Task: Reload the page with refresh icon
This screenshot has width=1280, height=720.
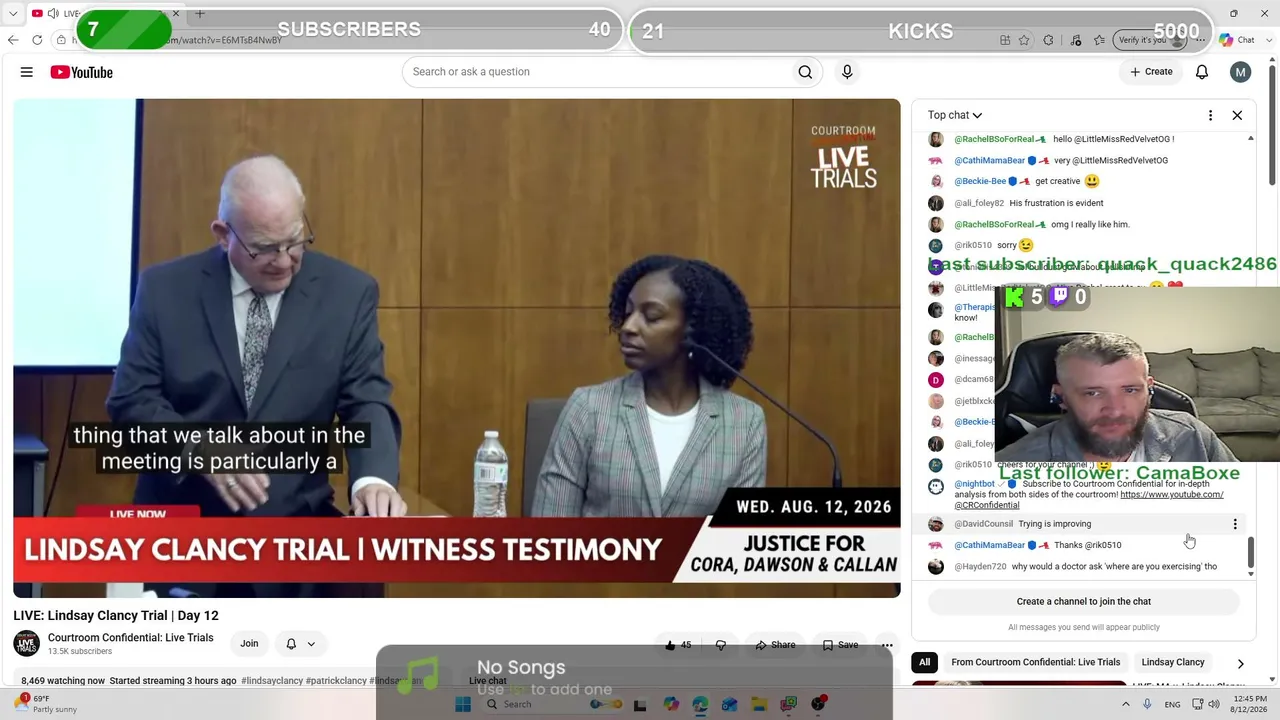Action: coord(37,40)
